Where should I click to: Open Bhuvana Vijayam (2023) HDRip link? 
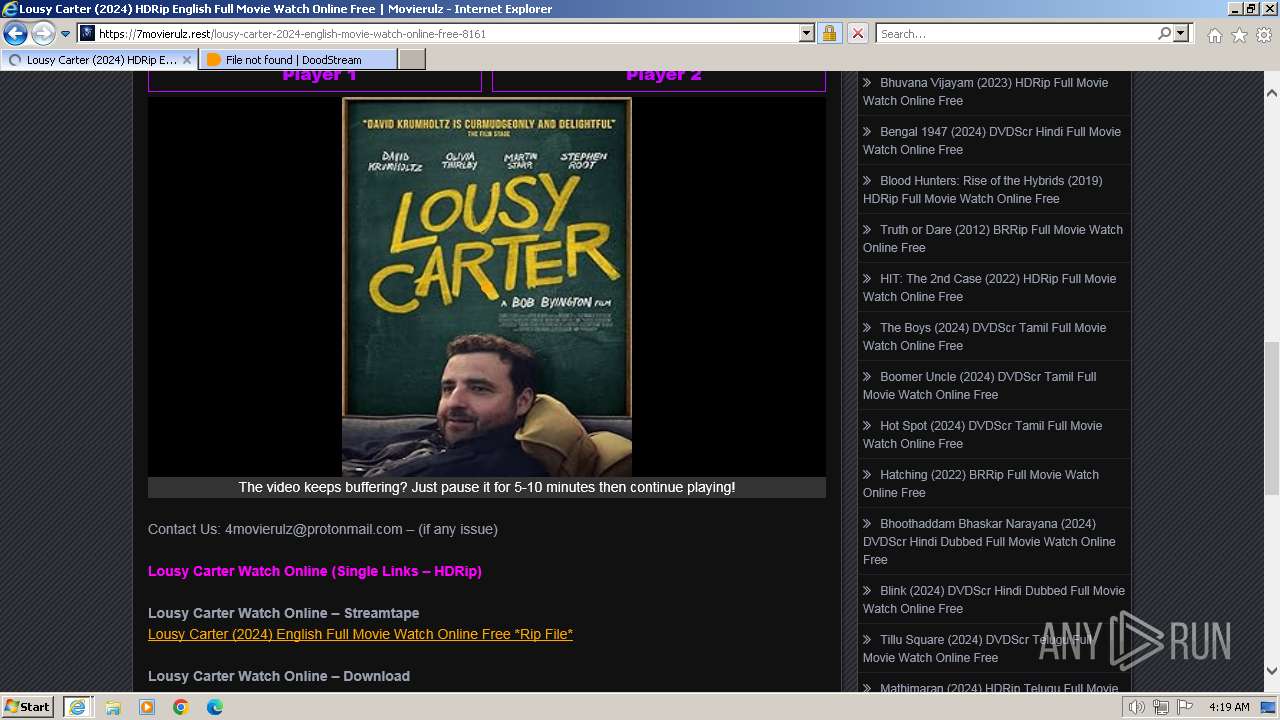(x=985, y=92)
